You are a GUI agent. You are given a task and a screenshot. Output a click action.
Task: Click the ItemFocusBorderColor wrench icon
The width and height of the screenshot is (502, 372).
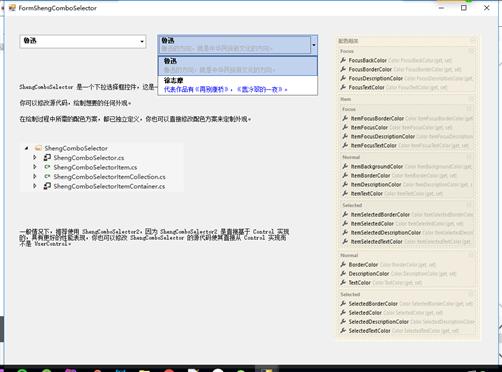coord(345,118)
